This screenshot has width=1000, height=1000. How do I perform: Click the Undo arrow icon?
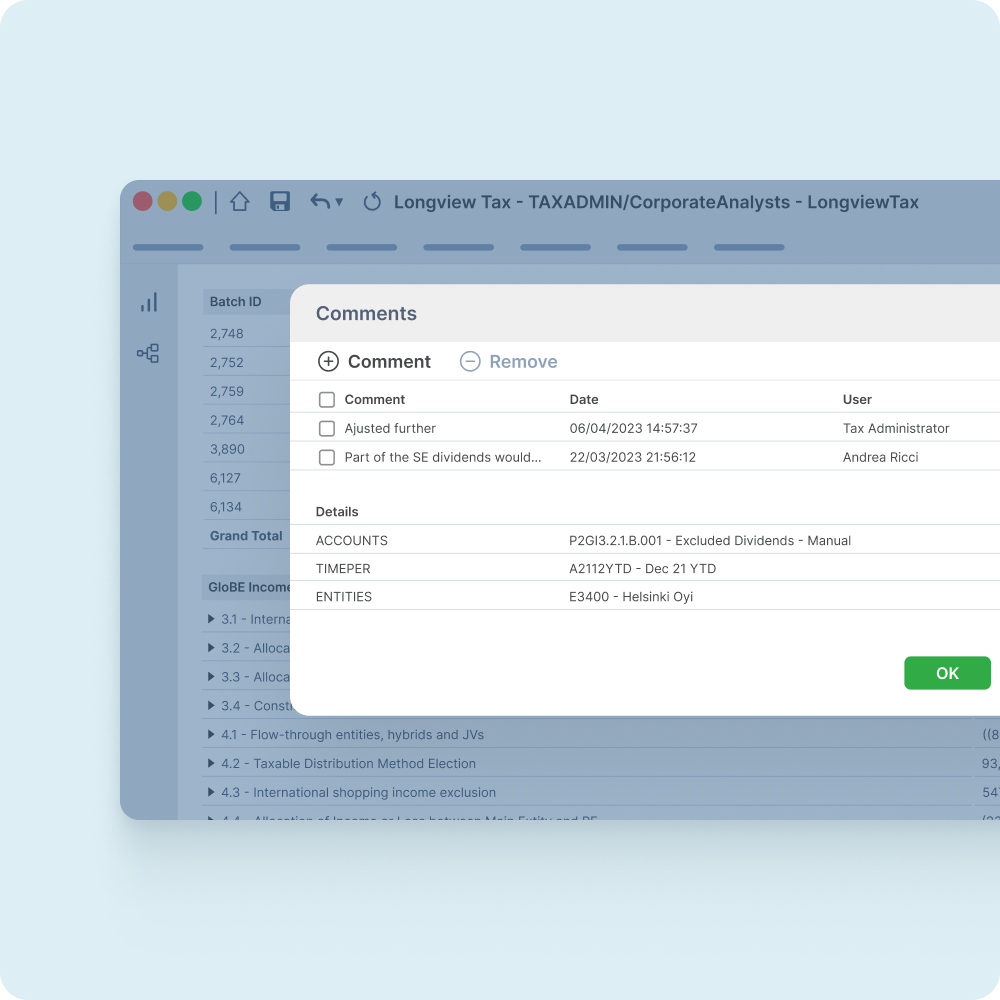pyautogui.click(x=319, y=202)
